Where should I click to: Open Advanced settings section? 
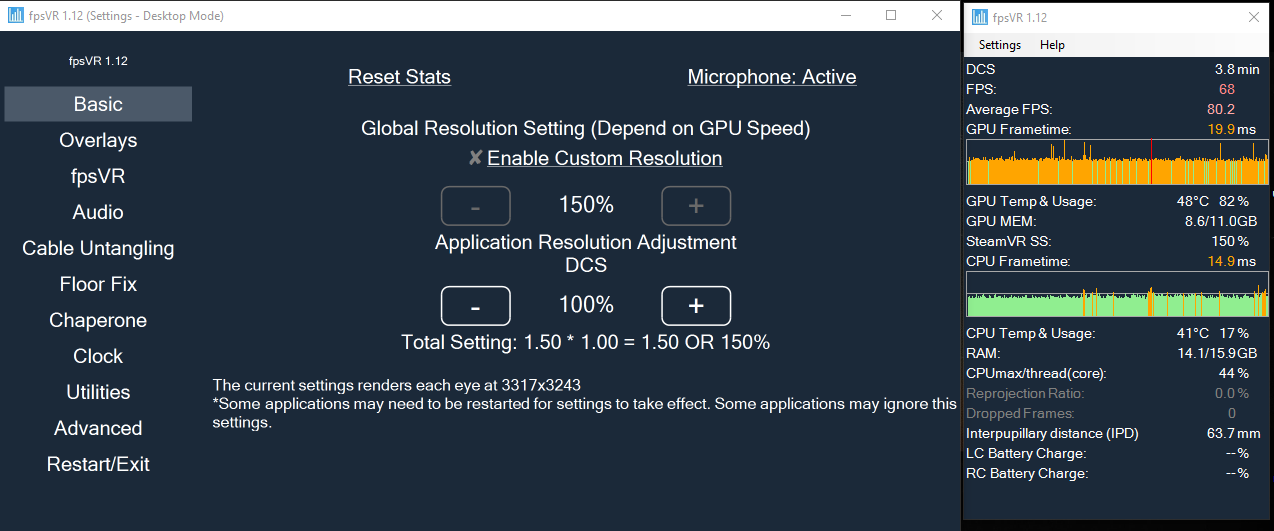(x=98, y=428)
